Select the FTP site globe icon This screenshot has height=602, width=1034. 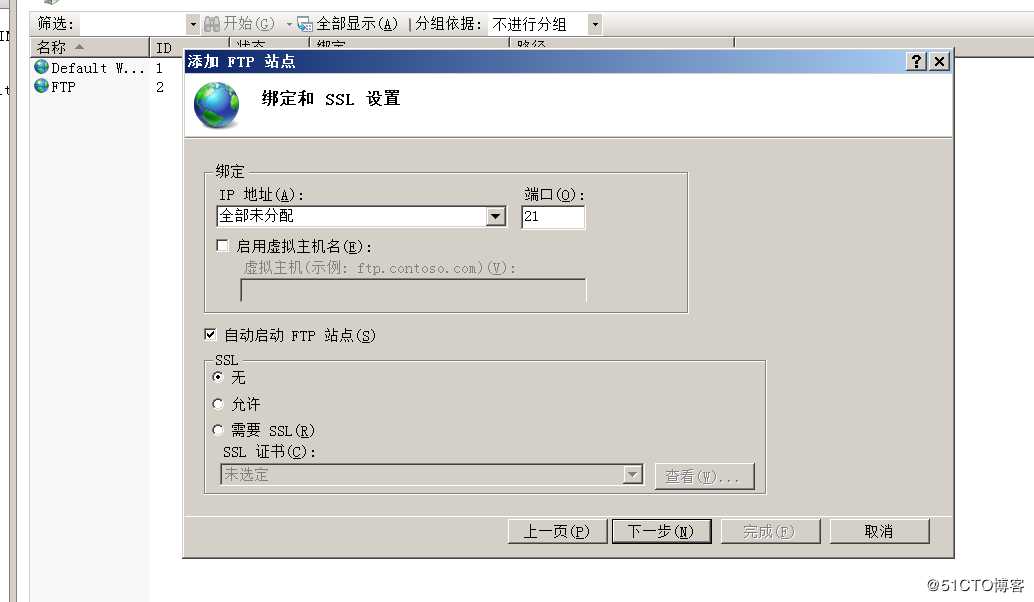click(x=42, y=86)
